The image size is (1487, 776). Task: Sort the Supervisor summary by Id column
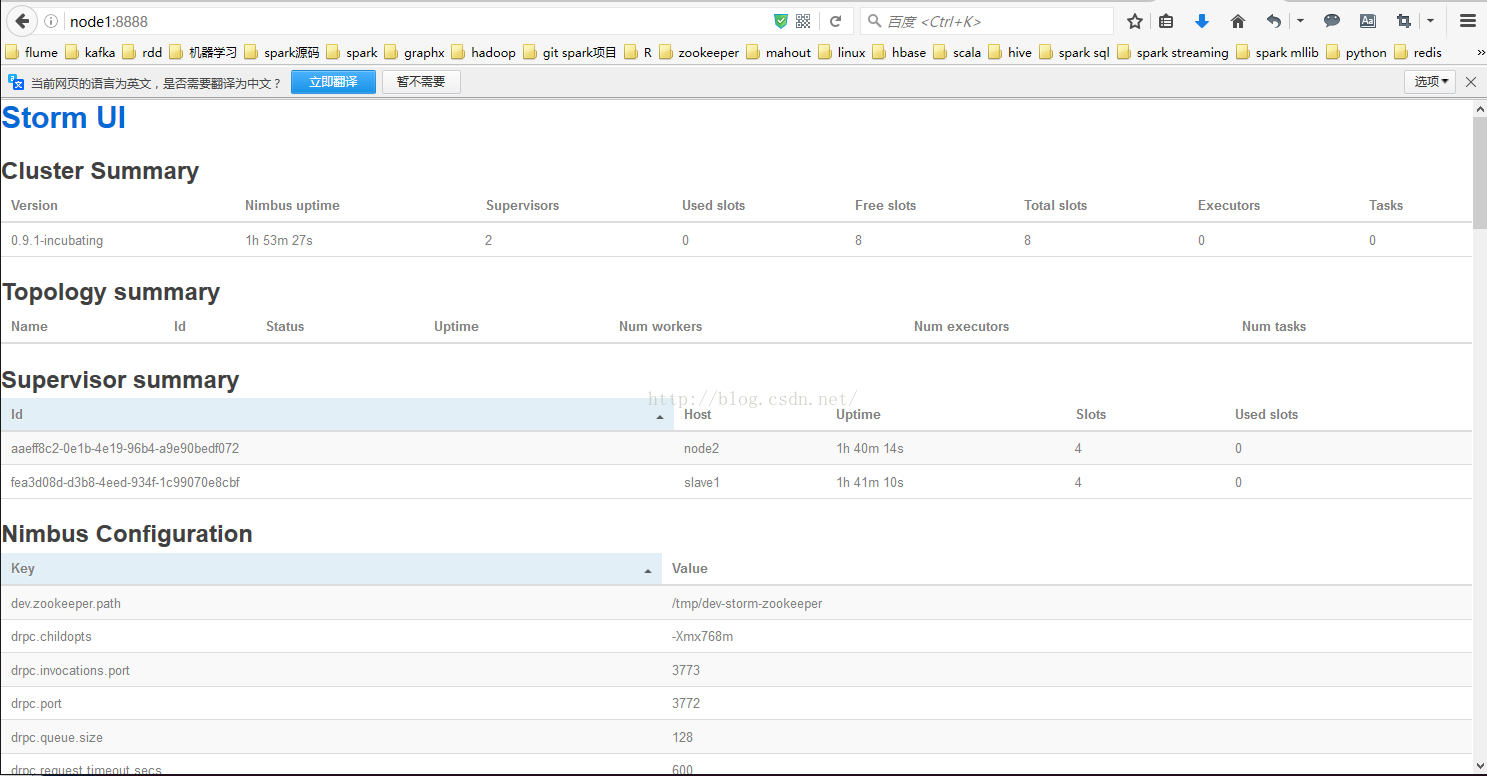point(336,415)
